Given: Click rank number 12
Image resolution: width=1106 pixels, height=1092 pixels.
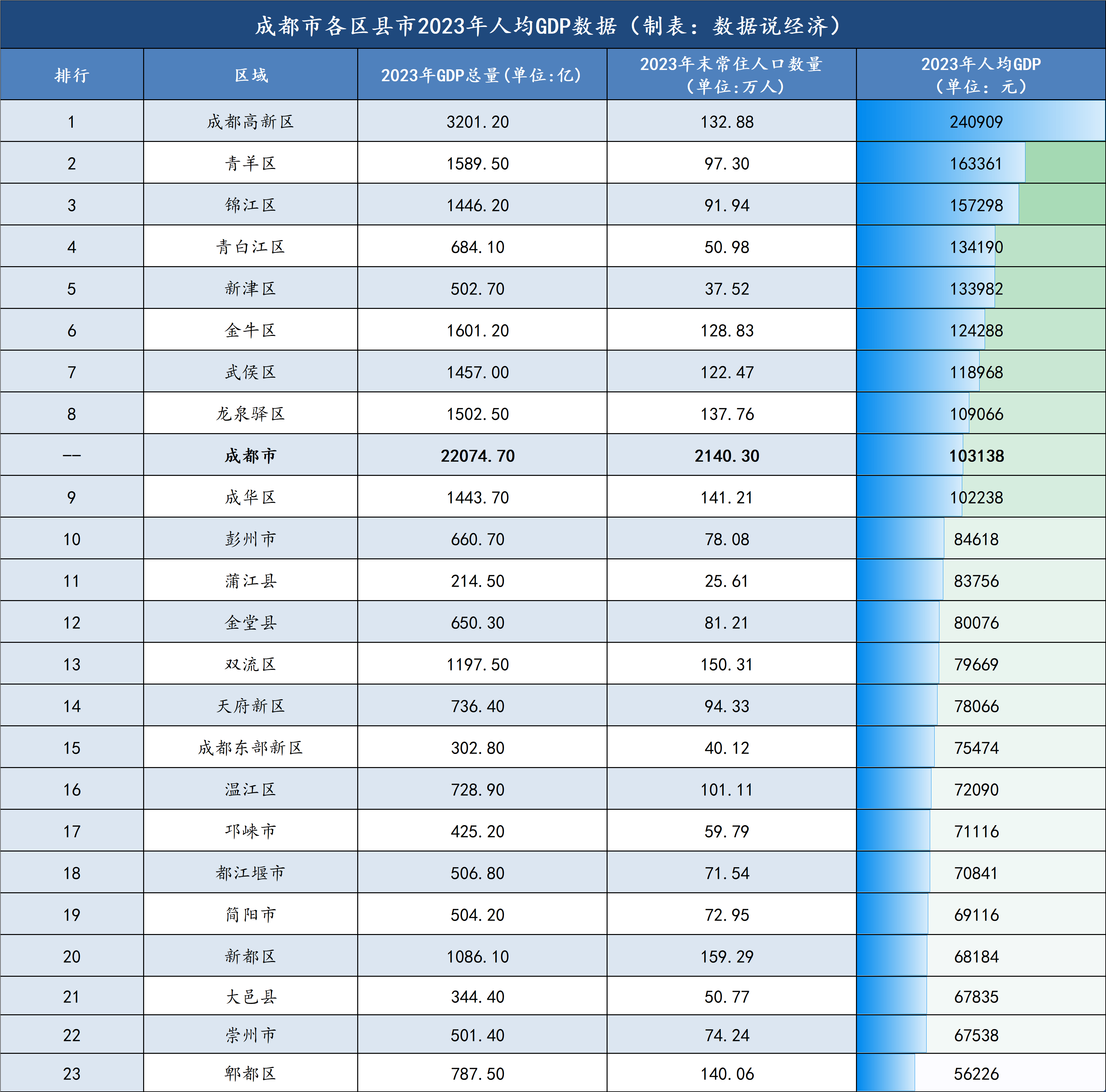Looking at the screenshot, I should tap(72, 624).
